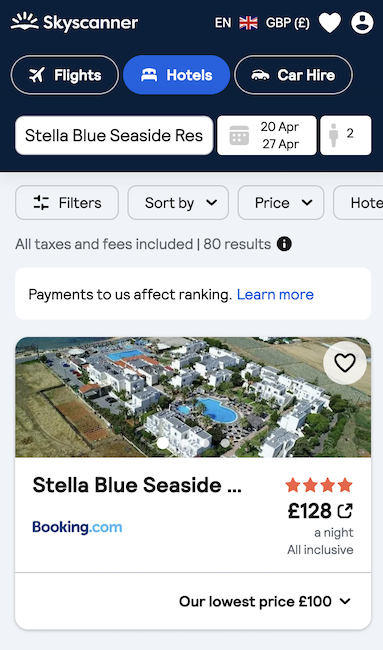Click the info icon beside 80 results

[x=284, y=244]
